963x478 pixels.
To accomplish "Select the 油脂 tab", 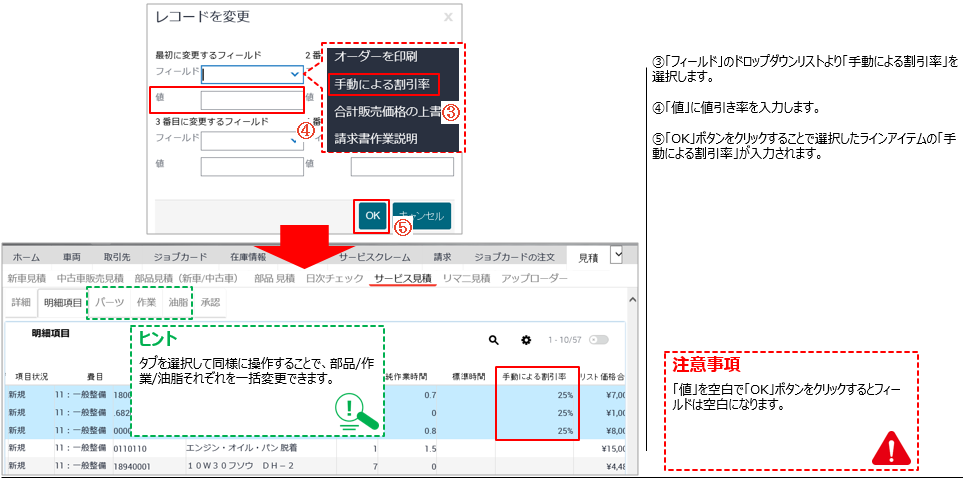I will pyautogui.click(x=178, y=301).
